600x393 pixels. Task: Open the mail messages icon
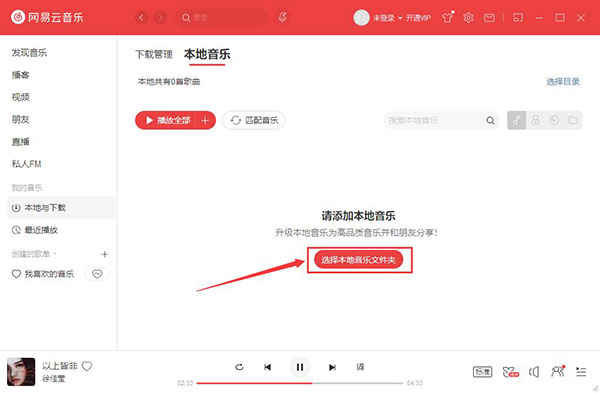pos(489,18)
